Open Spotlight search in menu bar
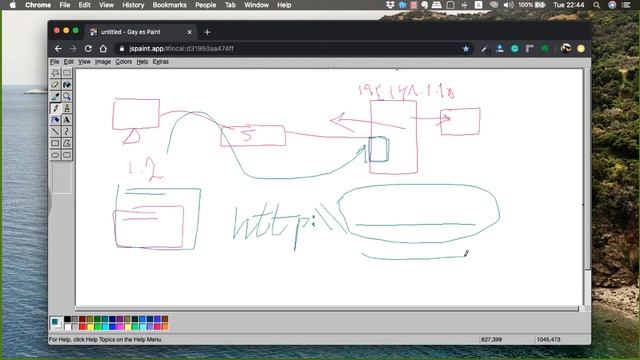 tap(597, 5)
